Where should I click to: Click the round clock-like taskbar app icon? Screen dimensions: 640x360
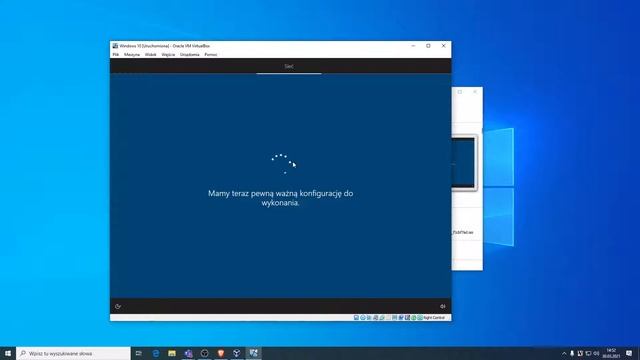204,353
